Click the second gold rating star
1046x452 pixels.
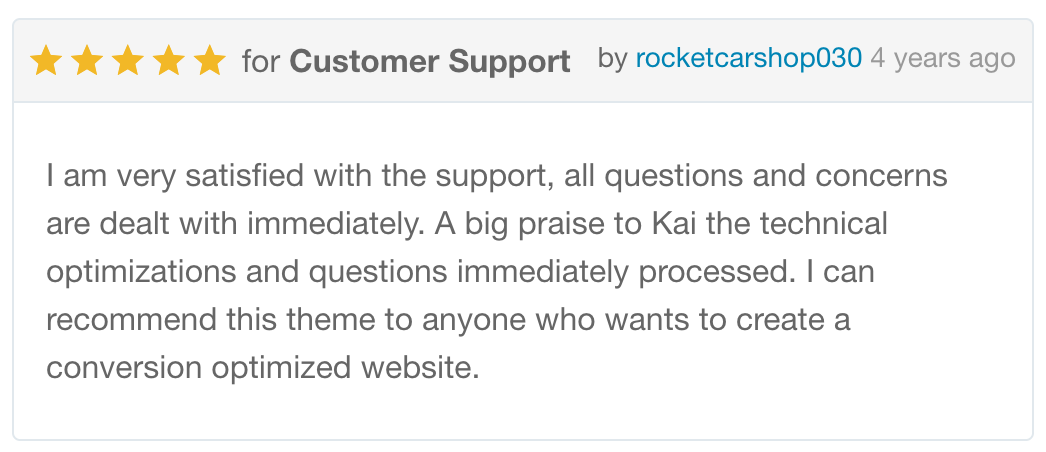[87, 61]
